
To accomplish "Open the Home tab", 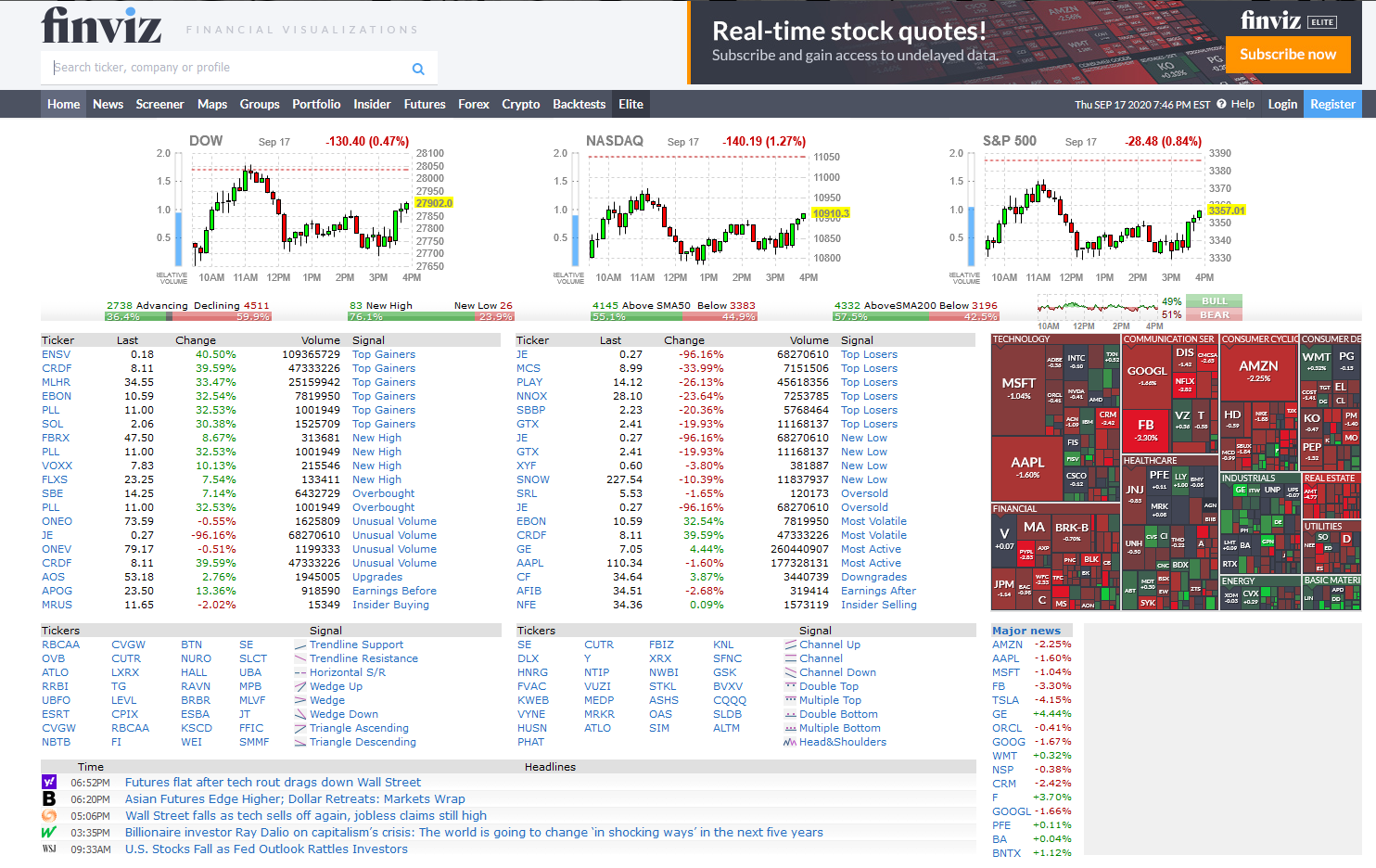I will pyautogui.click(x=64, y=104).
